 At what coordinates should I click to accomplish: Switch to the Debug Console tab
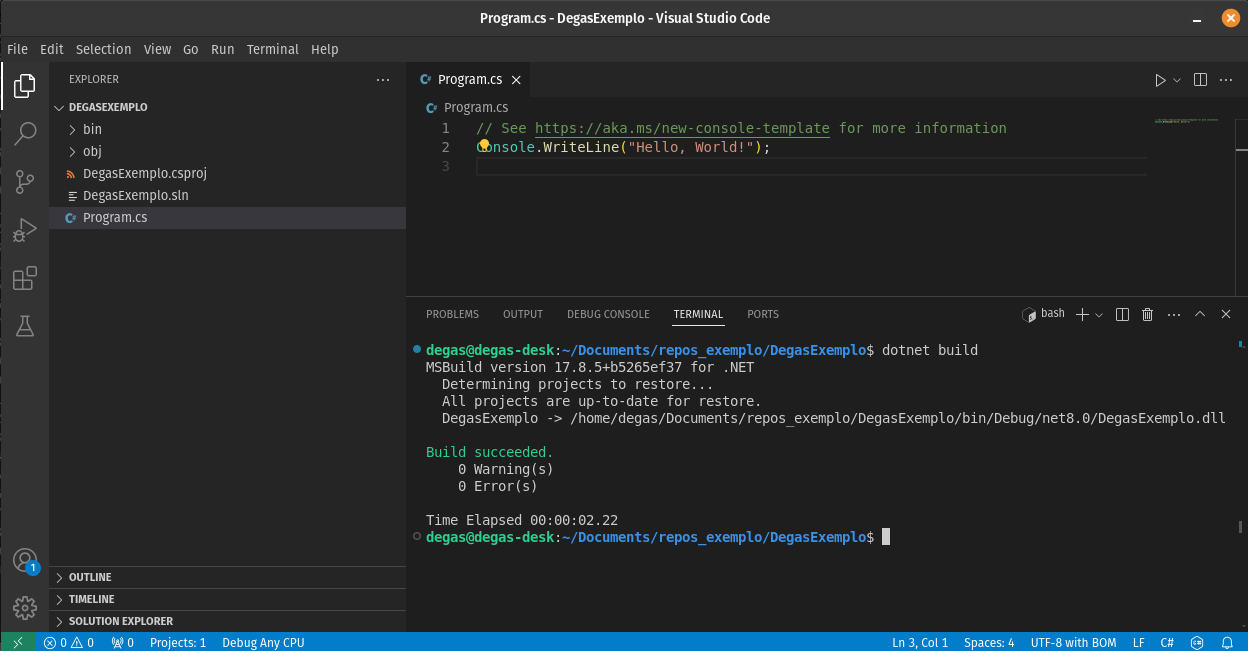608,314
